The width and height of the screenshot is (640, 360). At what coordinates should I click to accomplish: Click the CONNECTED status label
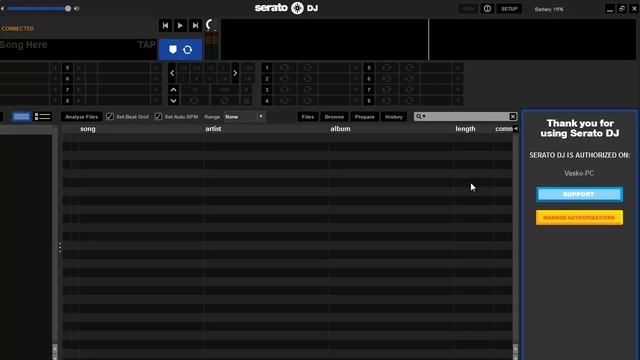click(x=18, y=29)
